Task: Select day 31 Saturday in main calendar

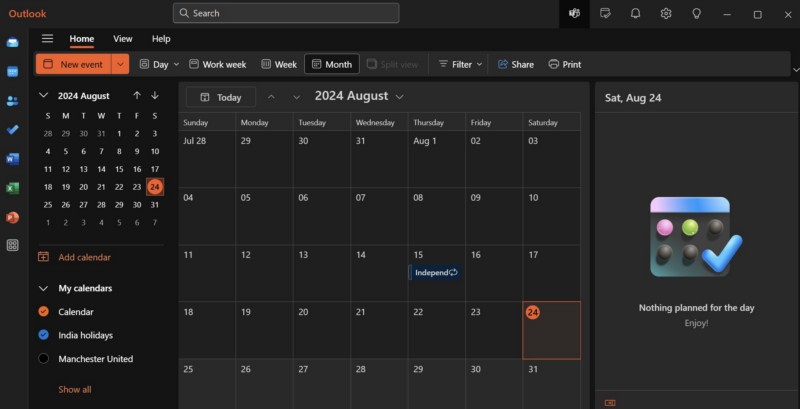Action: [552, 384]
